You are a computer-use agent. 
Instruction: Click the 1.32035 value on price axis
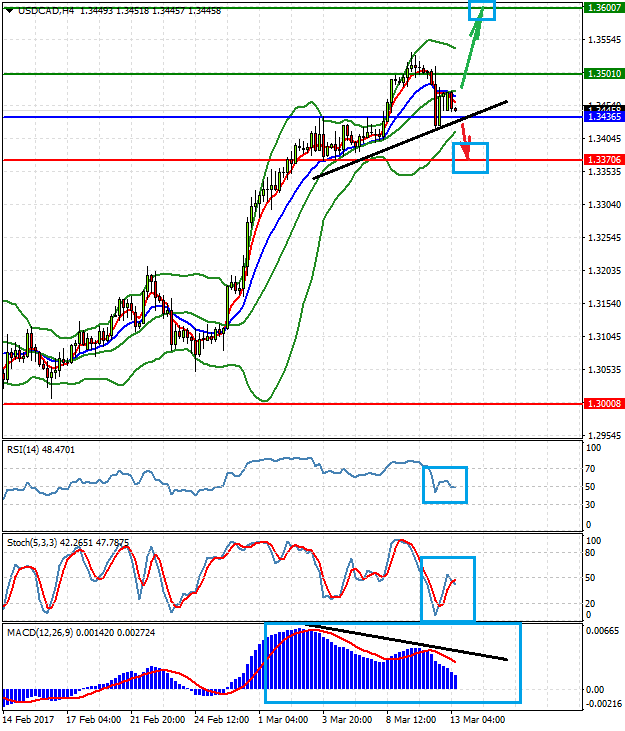[x=604, y=271]
